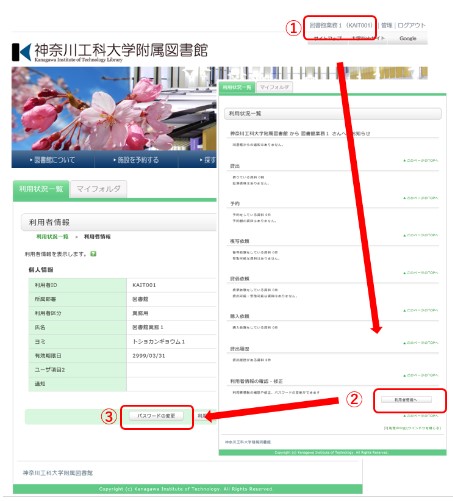Switch to the large マイフォルダ tab
This screenshot has width=453, height=501.
(x=98, y=189)
